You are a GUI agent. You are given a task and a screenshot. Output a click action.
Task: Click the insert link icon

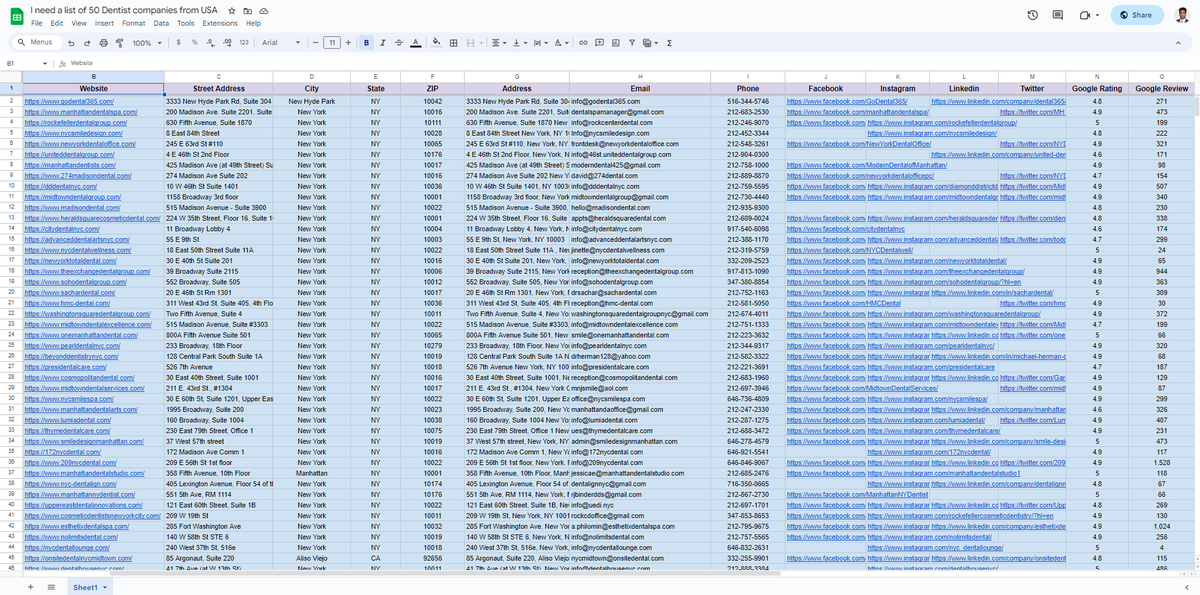coord(584,43)
